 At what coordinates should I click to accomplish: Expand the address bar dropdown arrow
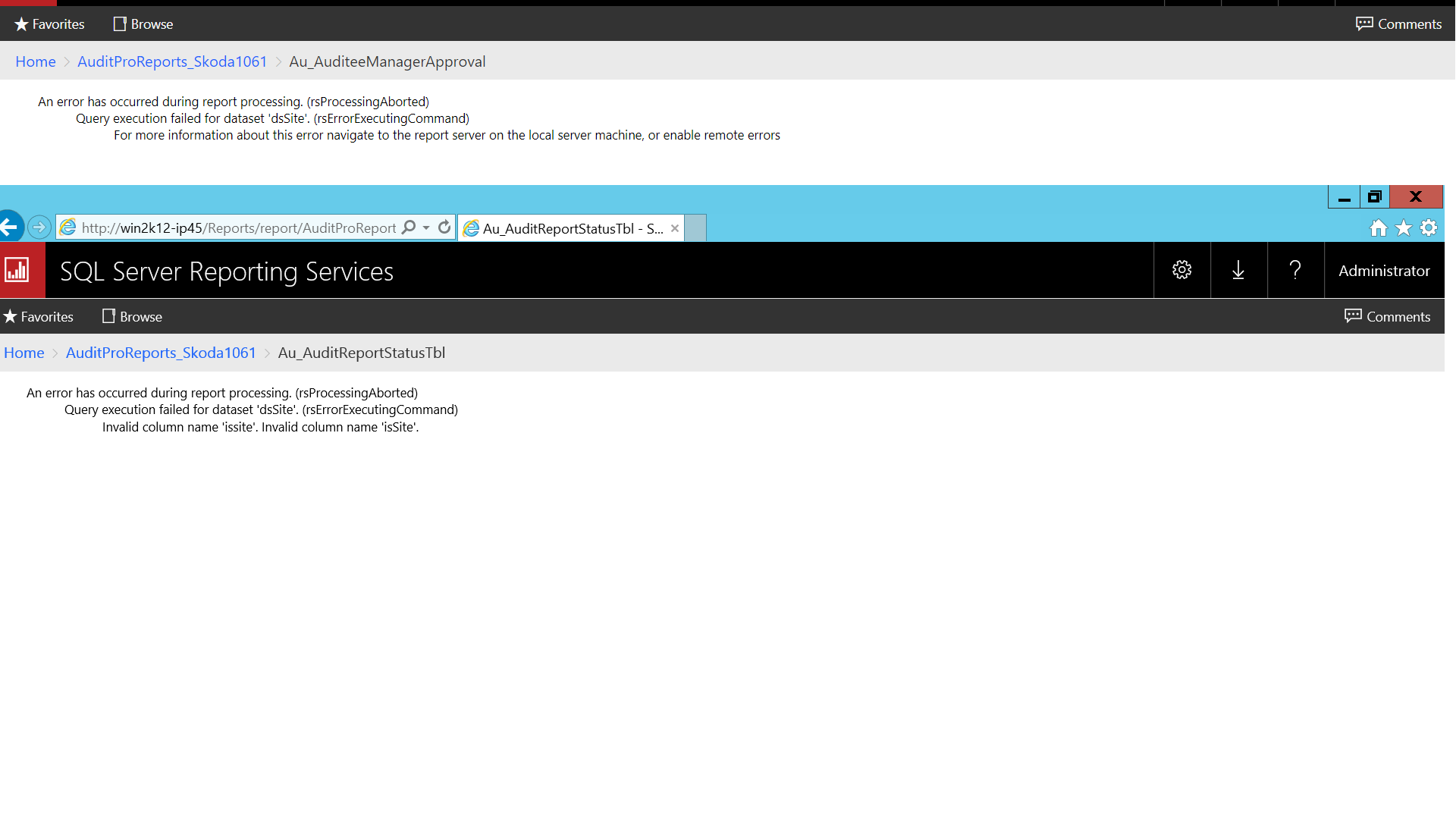426,227
